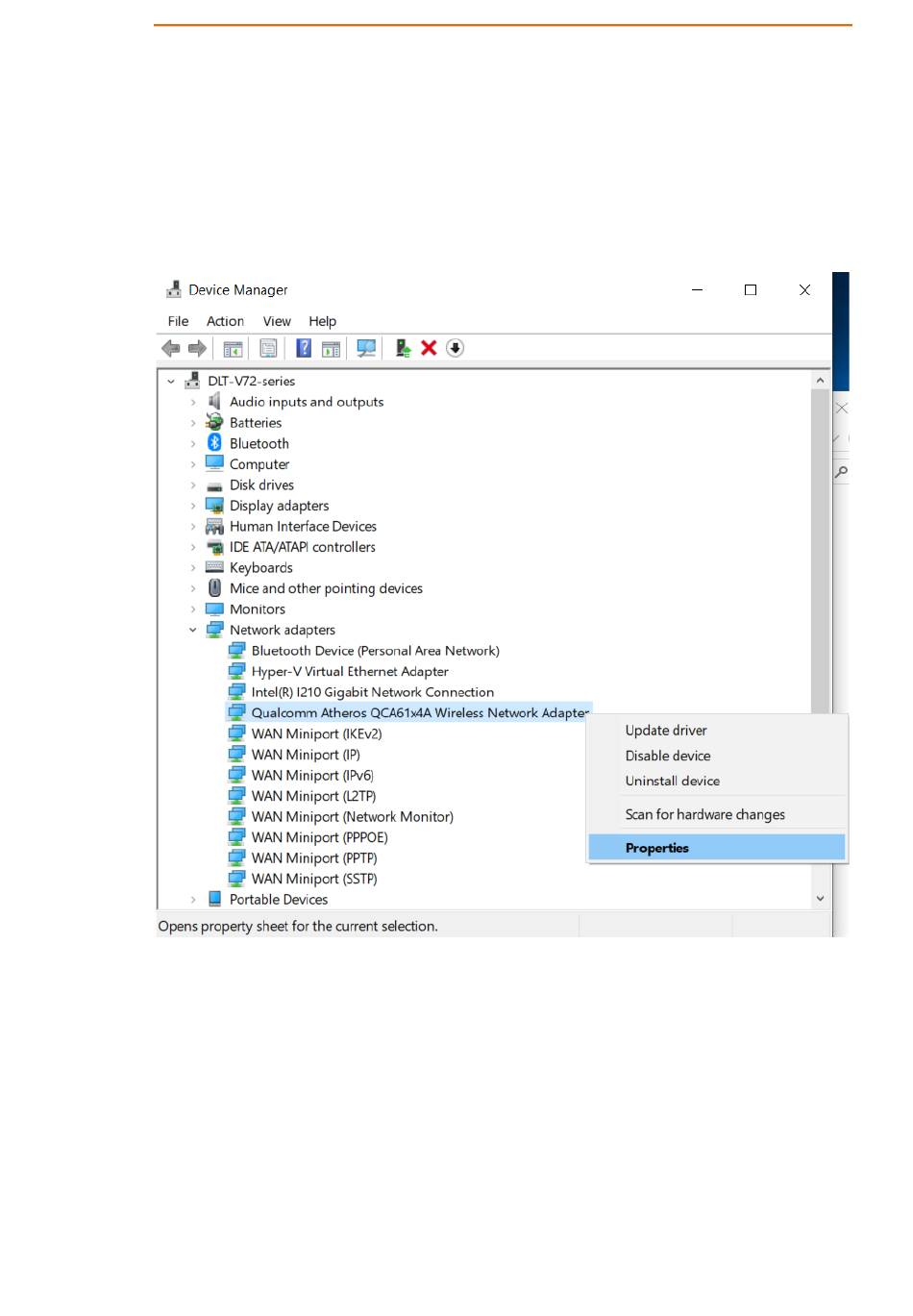Expand the Display adapters category

tap(193, 506)
